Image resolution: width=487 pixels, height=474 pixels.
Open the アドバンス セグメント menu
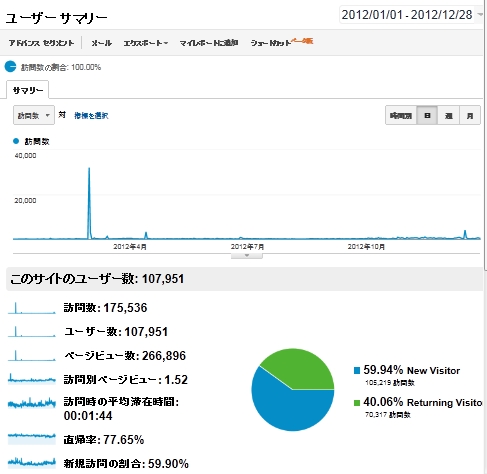41,43
